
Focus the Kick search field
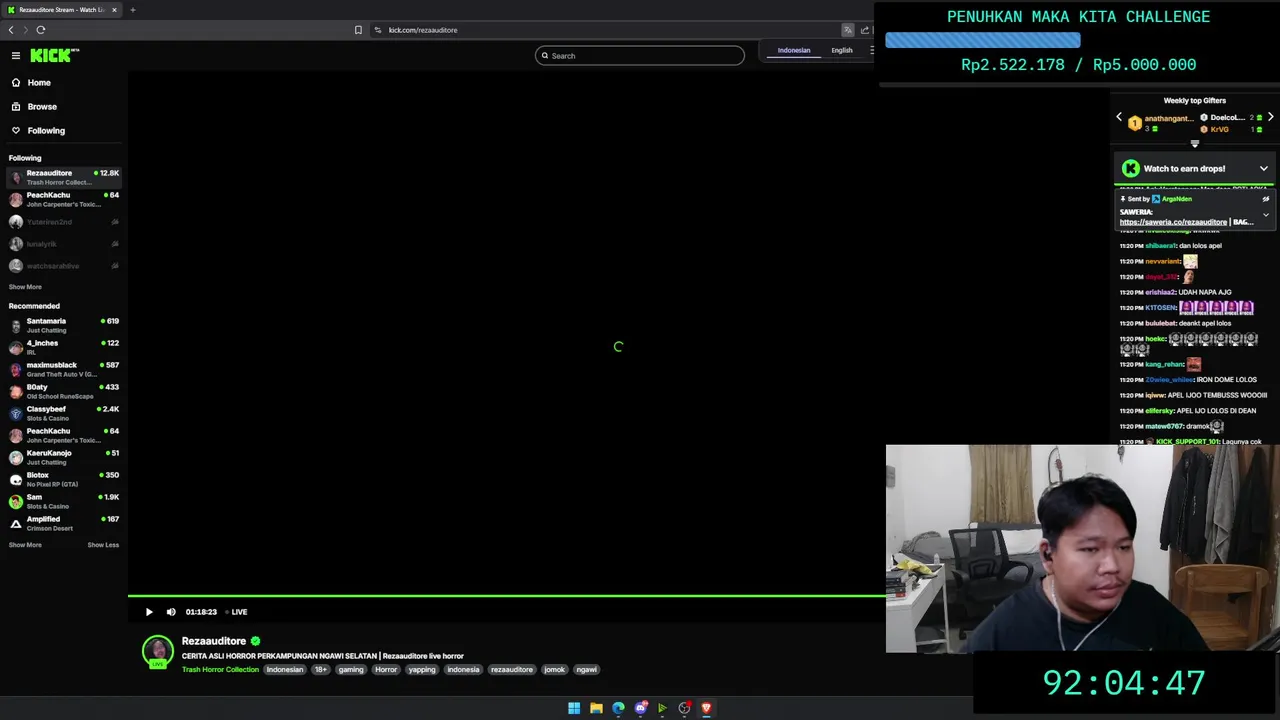[640, 56]
